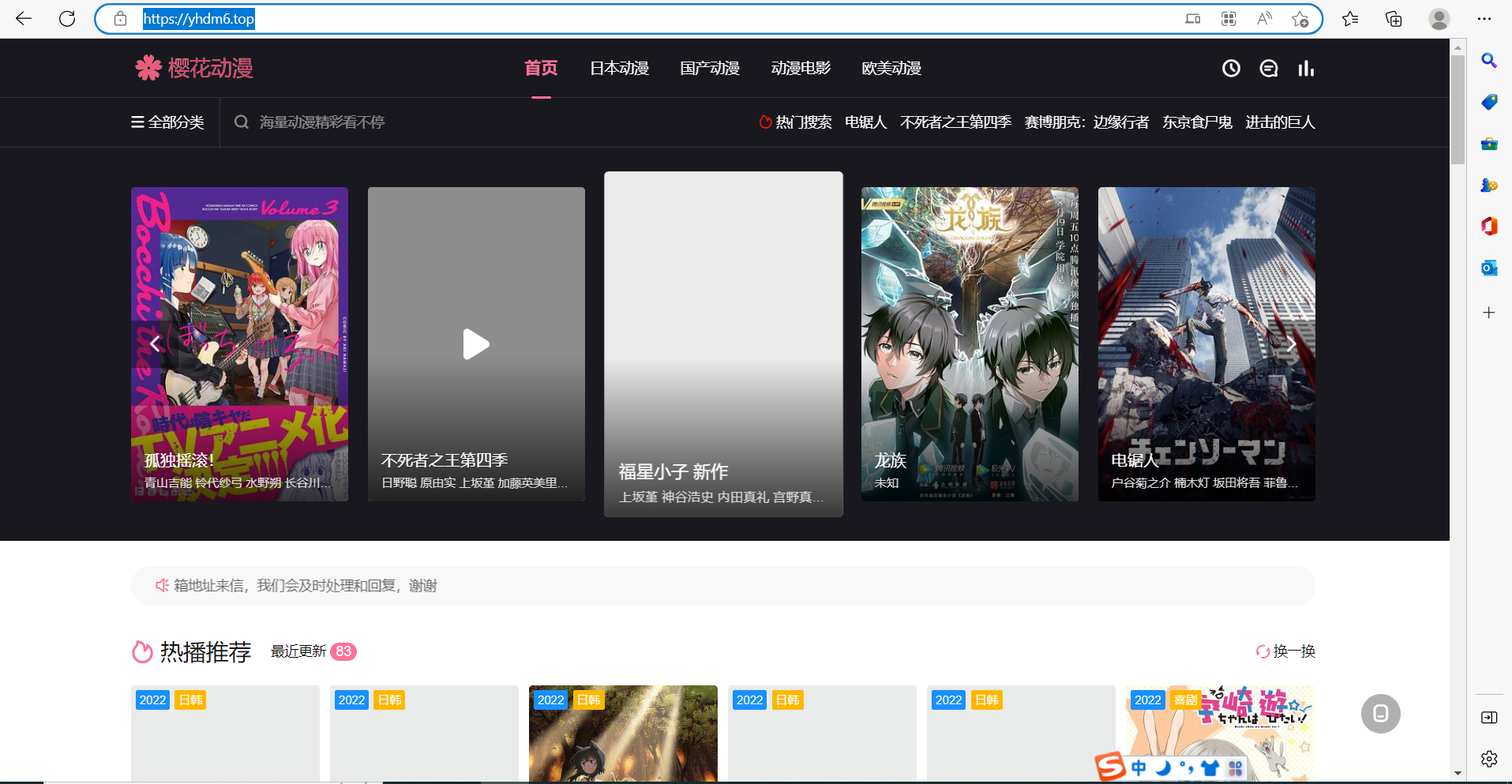Open the sidebar Outlook icon
This screenshot has height=784, width=1512.
click(x=1489, y=268)
